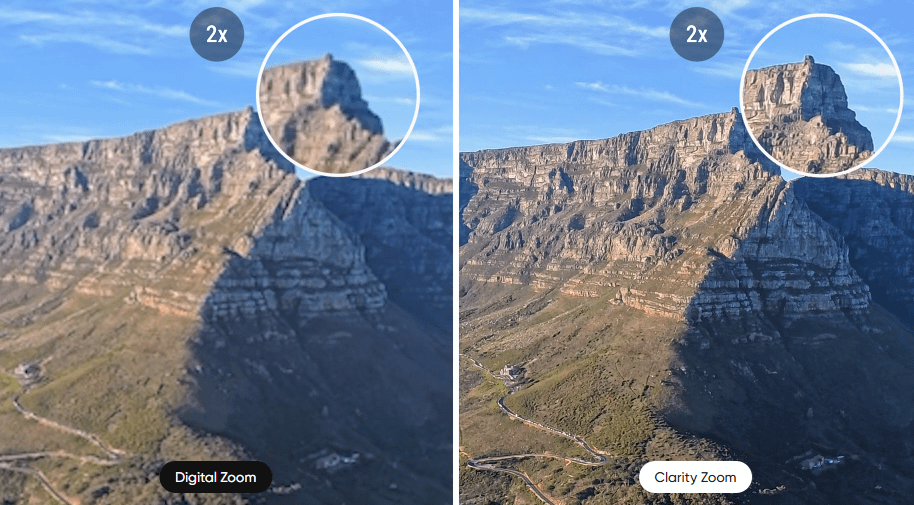Click the magnified rock tower in the left circle
The width and height of the screenshot is (914, 505).
tap(324, 114)
